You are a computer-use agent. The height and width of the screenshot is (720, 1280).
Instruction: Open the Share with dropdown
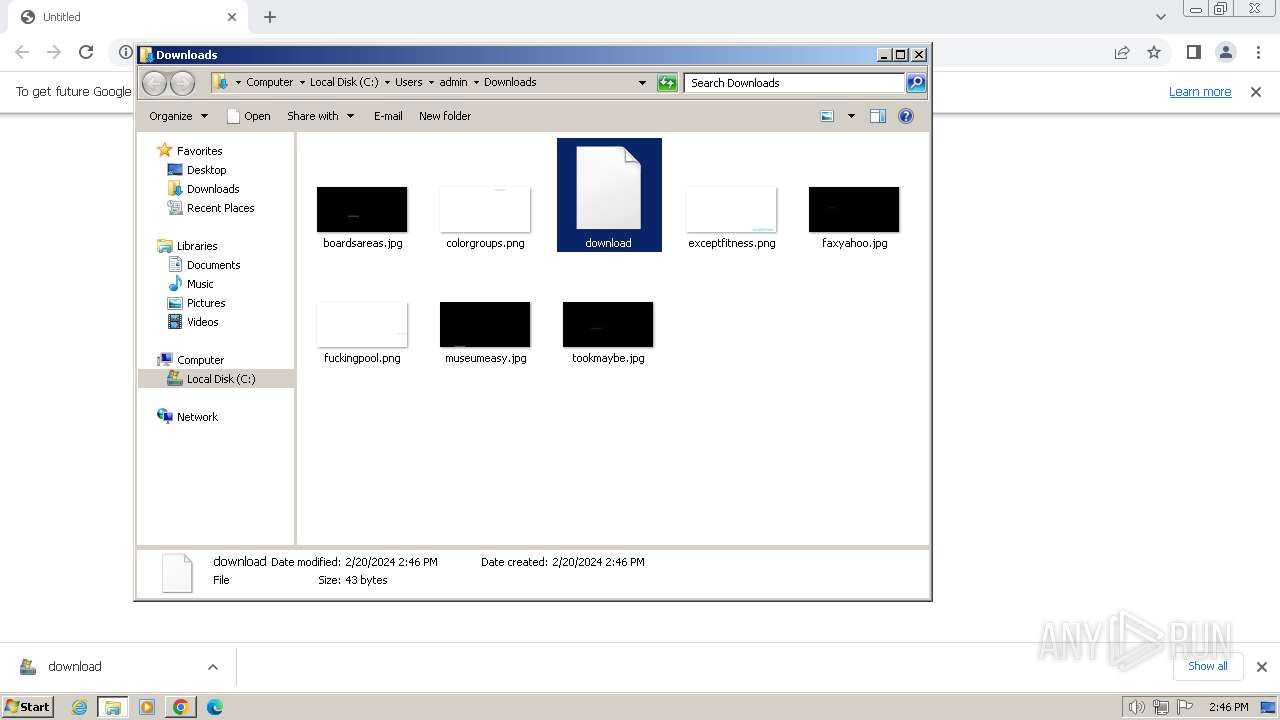tap(320, 116)
